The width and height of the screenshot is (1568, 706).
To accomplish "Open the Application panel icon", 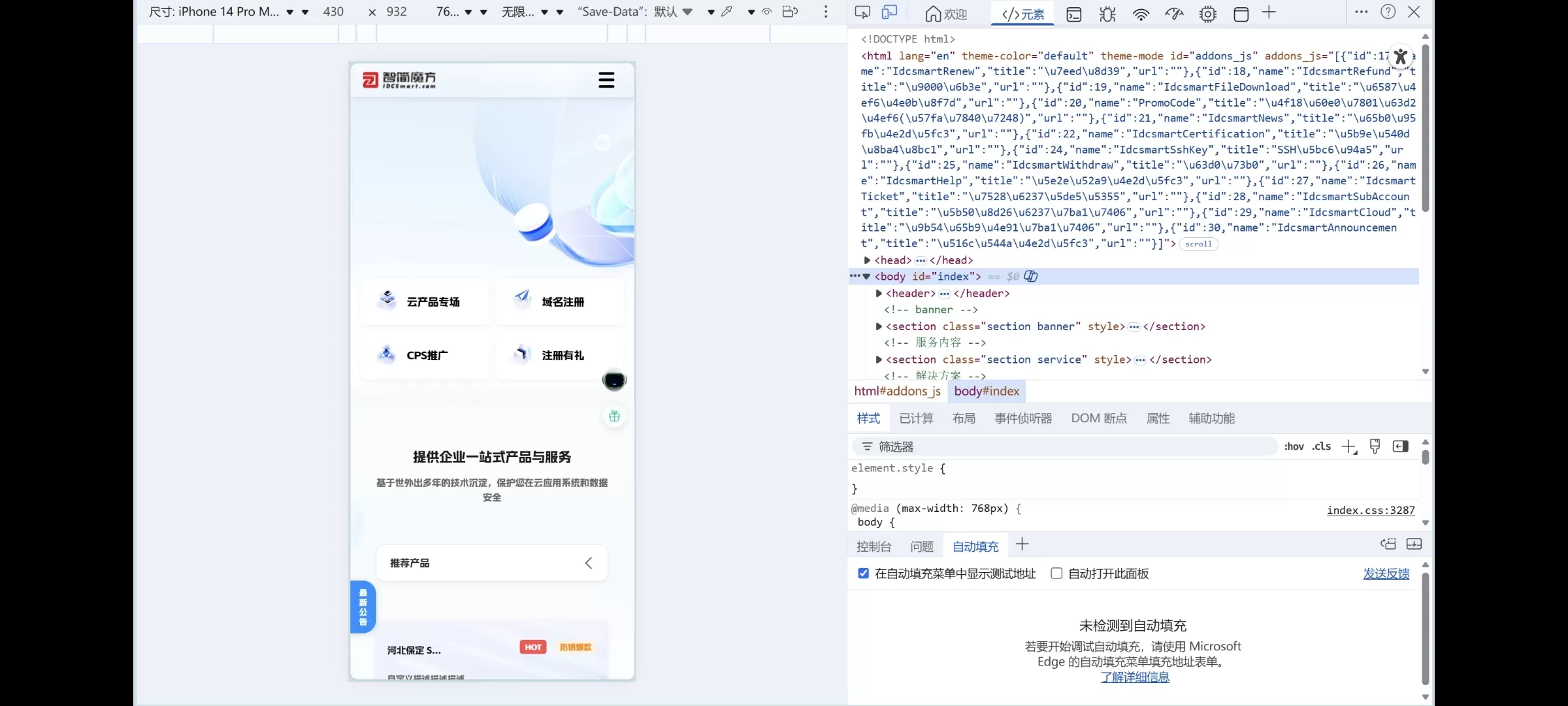I will [1241, 14].
